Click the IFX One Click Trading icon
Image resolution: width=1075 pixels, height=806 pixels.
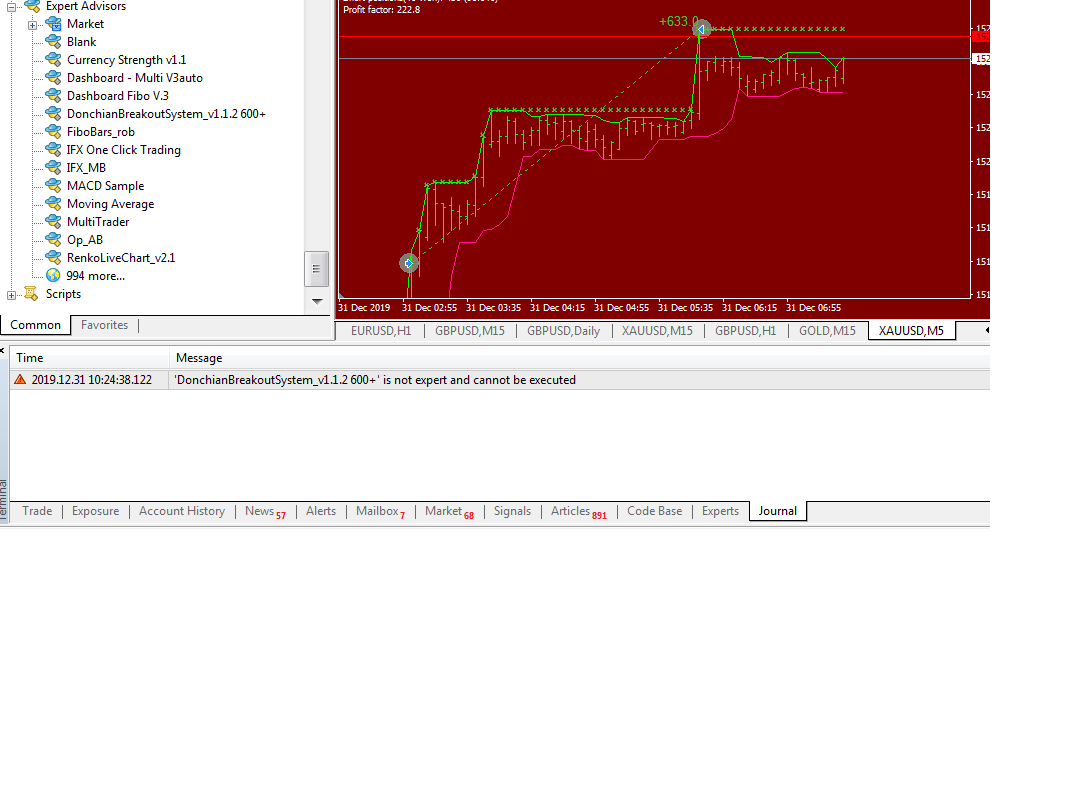click(53, 149)
